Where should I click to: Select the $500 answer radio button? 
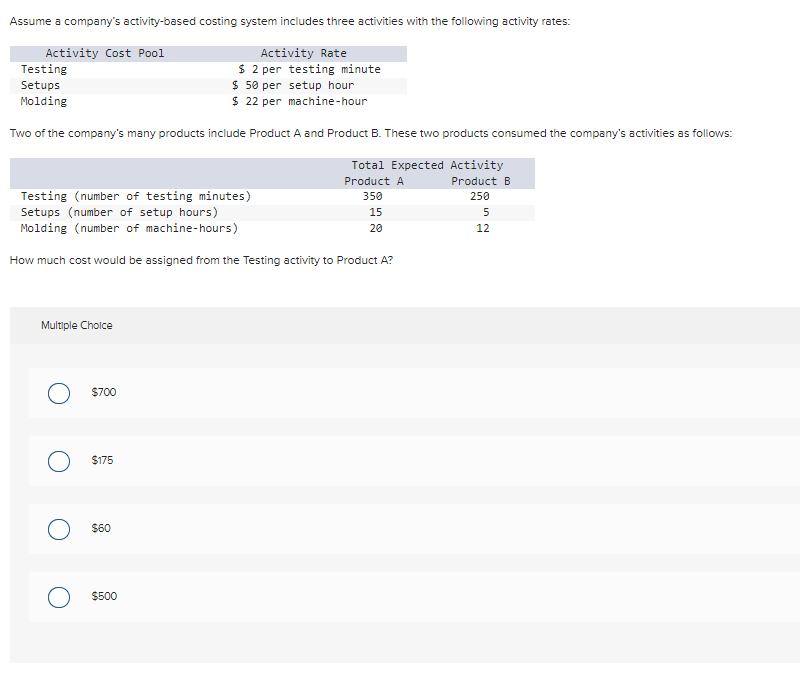point(59,597)
